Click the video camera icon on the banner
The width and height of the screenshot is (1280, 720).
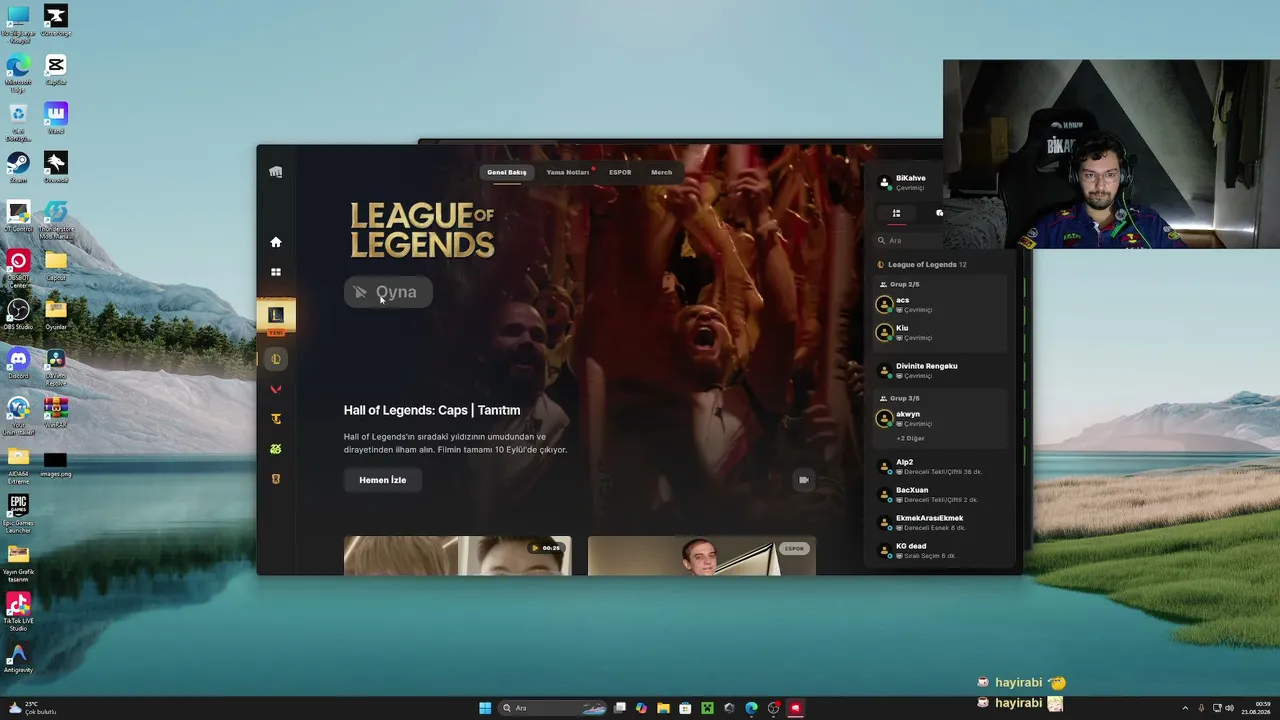[803, 480]
